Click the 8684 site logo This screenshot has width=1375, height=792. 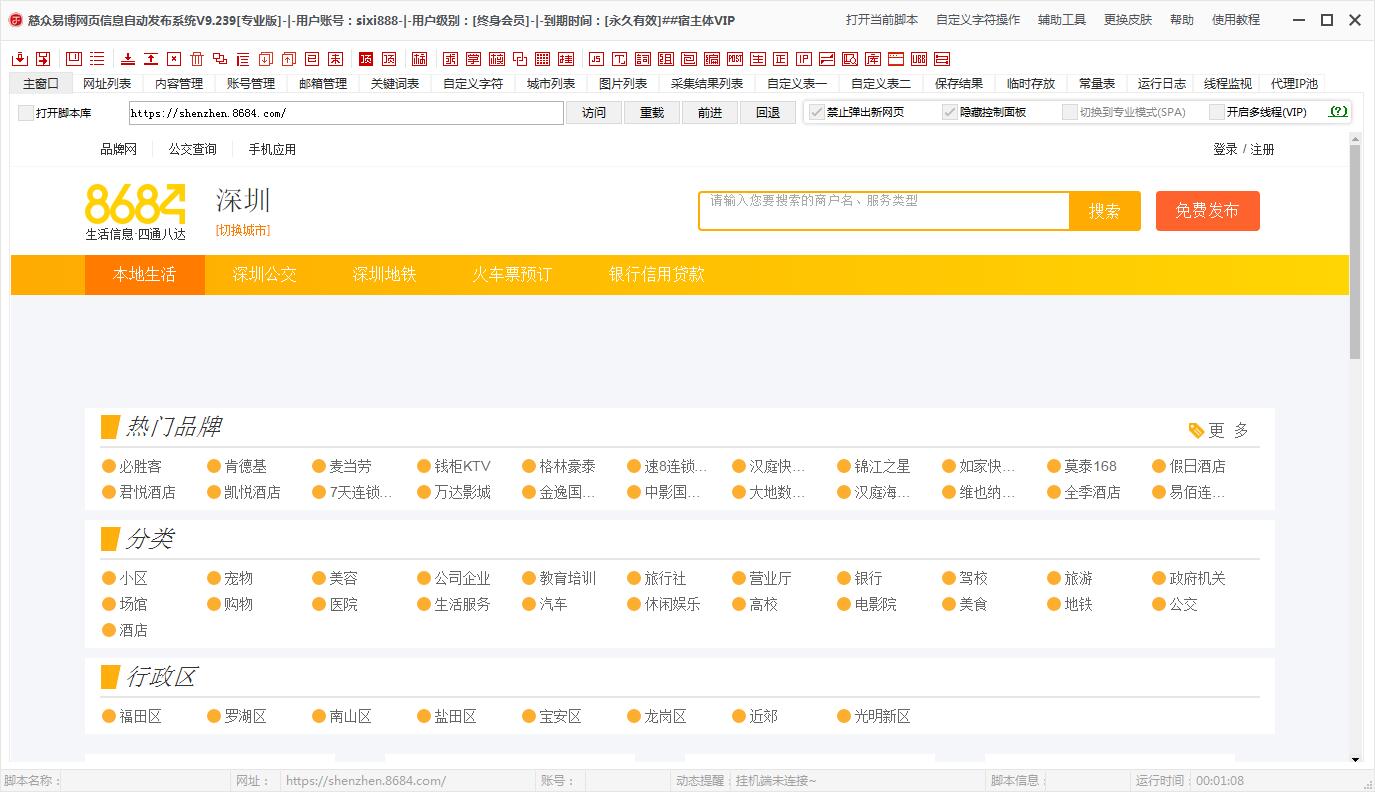click(x=135, y=211)
